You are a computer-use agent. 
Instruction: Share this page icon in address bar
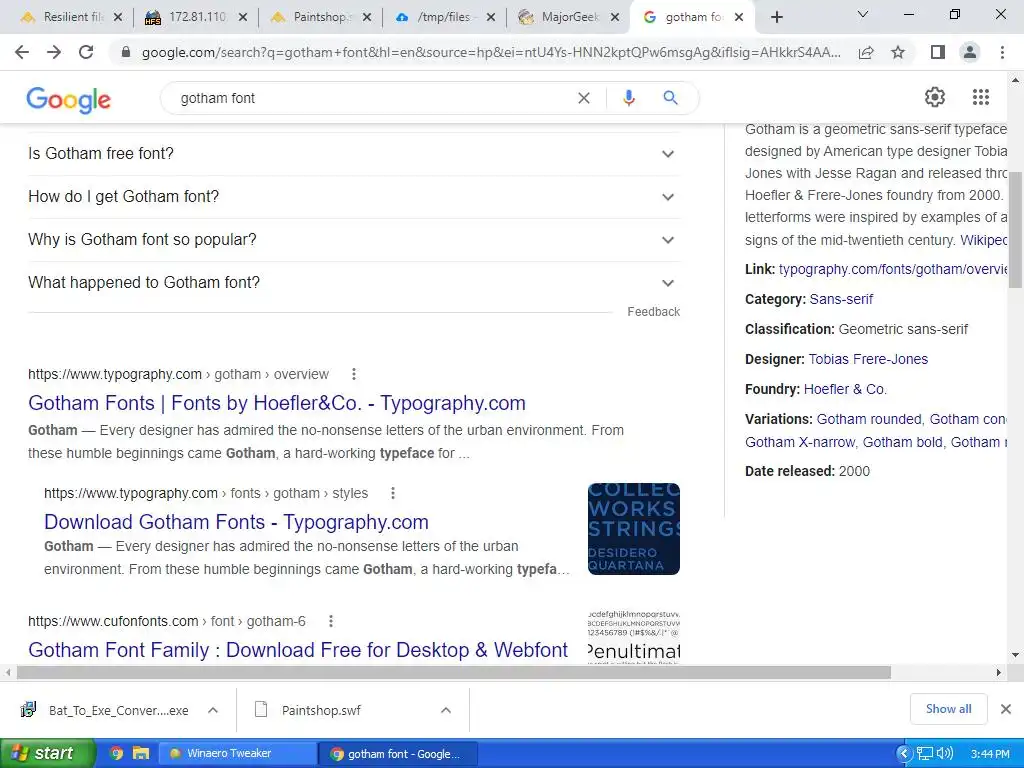[x=866, y=52]
